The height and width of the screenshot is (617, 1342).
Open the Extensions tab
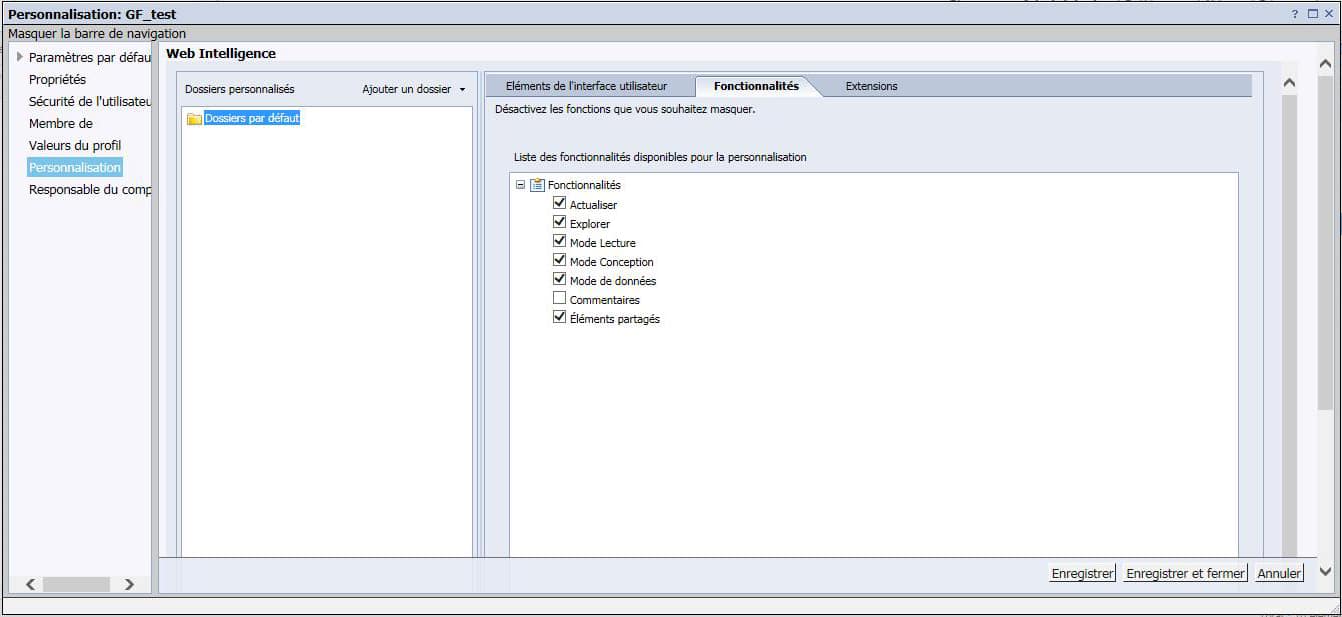pyautogui.click(x=871, y=86)
